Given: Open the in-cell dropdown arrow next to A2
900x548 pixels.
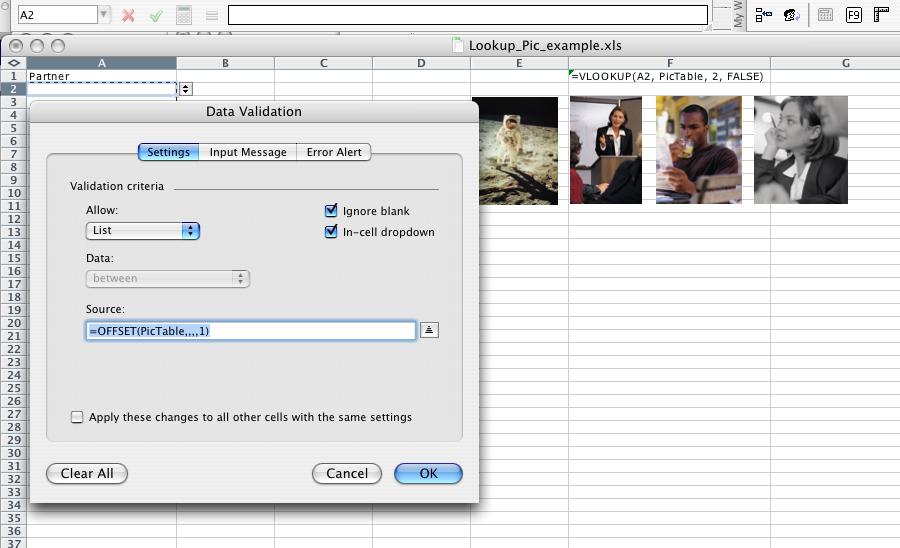Looking at the screenshot, I should [185, 89].
